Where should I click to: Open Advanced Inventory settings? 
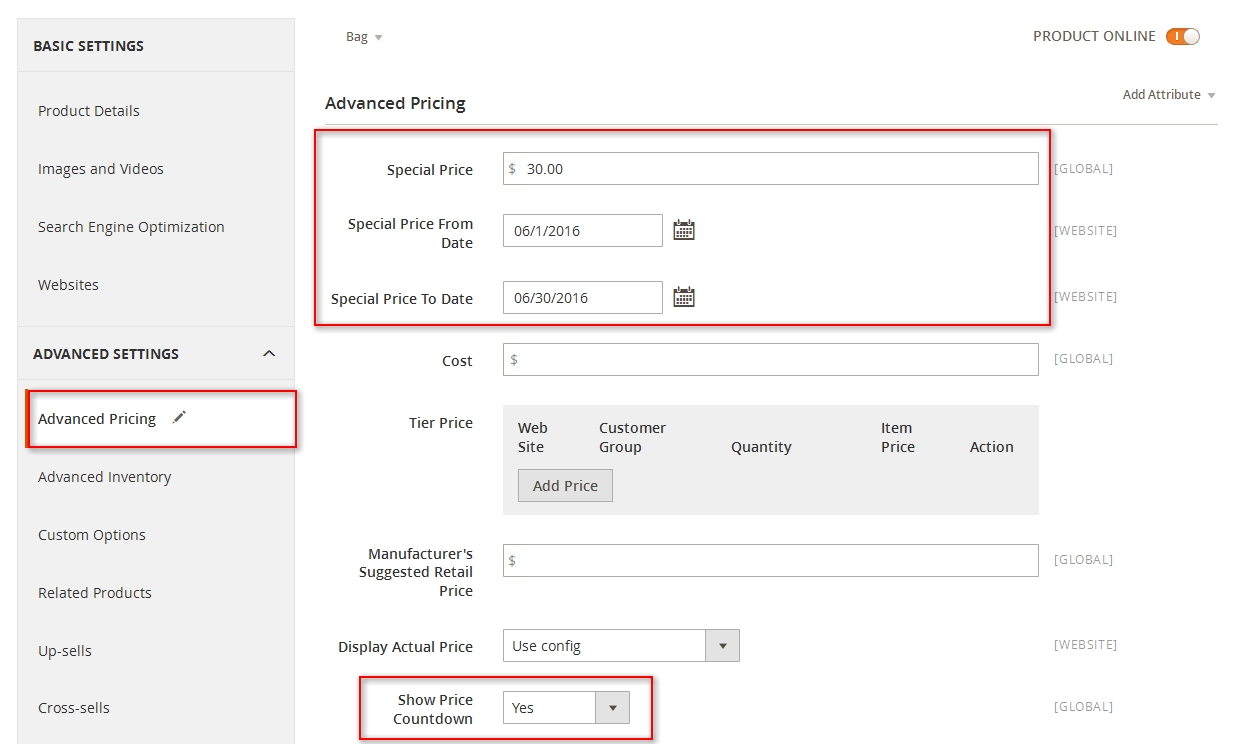tap(105, 477)
